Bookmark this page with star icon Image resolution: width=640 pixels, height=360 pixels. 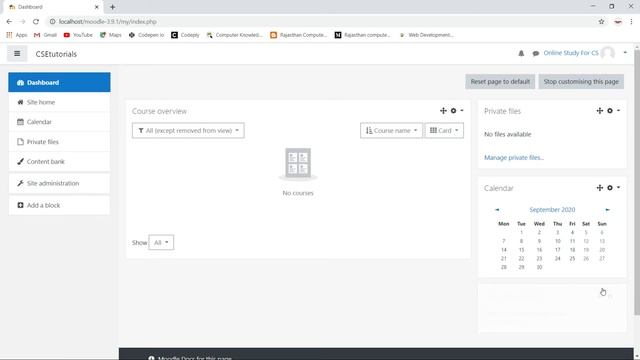click(x=601, y=22)
